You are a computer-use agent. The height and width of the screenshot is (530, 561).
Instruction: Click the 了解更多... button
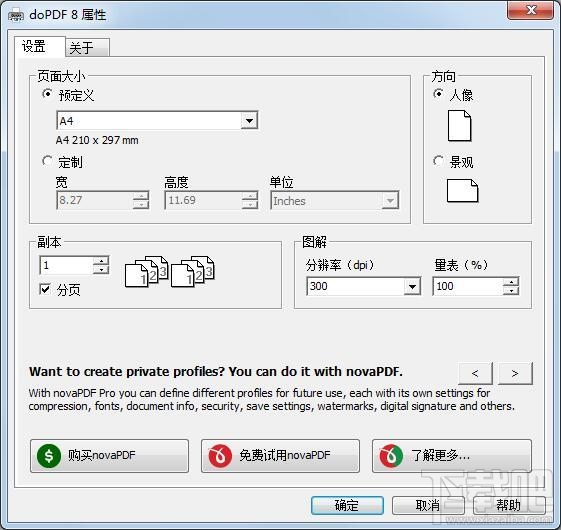click(x=452, y=456)
